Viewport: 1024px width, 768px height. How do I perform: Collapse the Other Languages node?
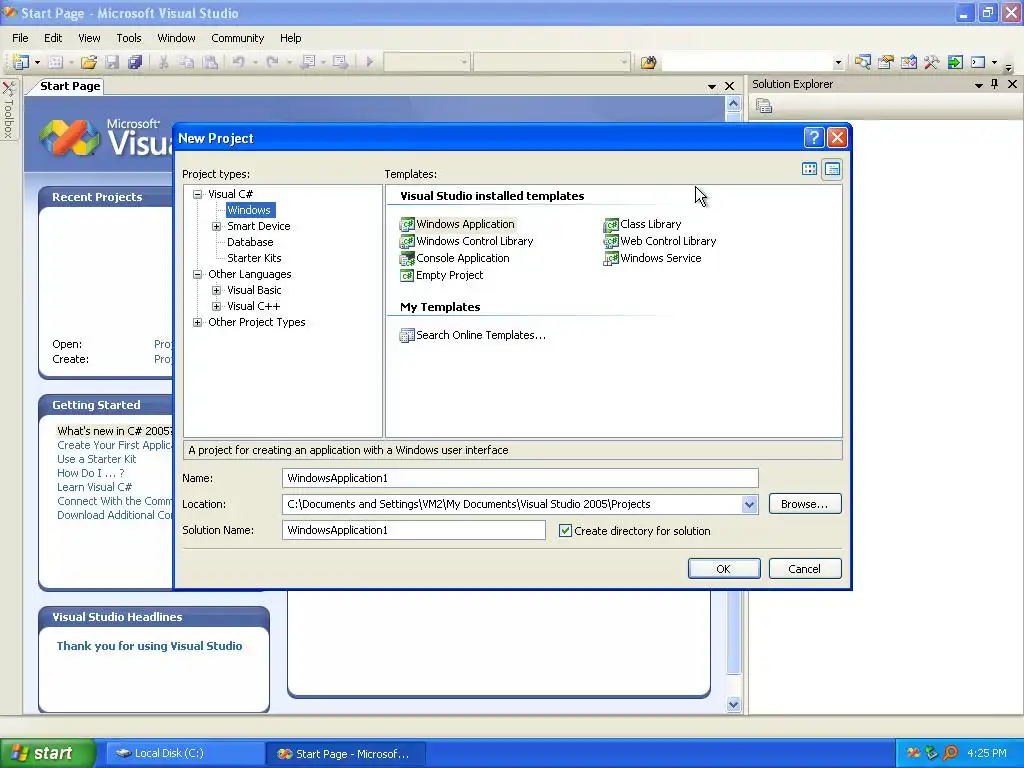197,274
